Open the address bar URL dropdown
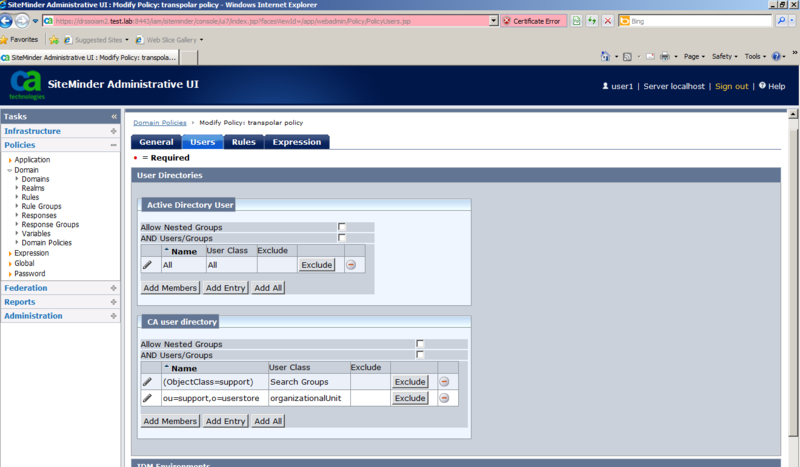The image size is (800, 467). click(x=493, y=21)
